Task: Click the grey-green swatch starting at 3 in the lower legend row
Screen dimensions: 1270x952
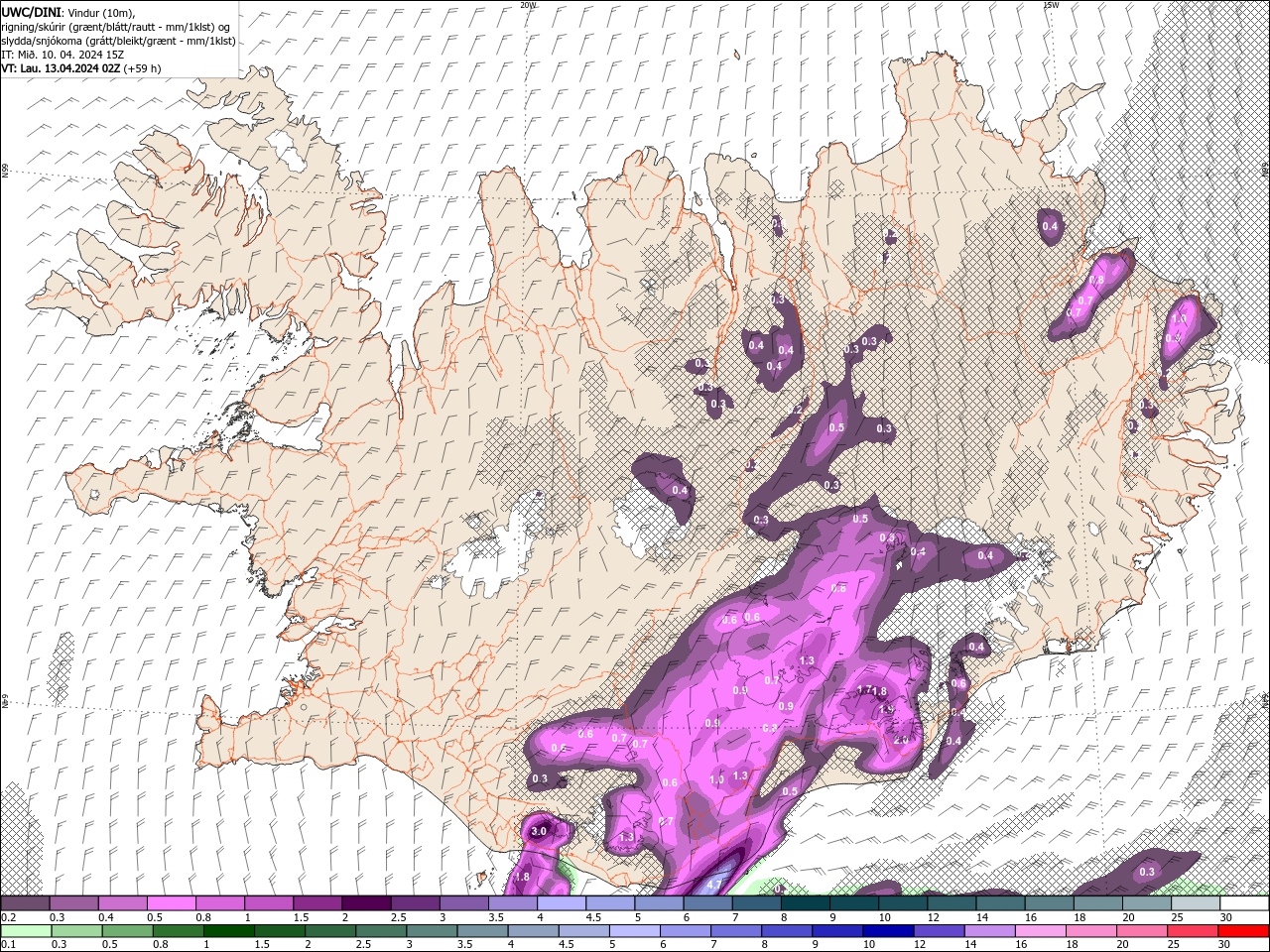Action: coord(433,930)
